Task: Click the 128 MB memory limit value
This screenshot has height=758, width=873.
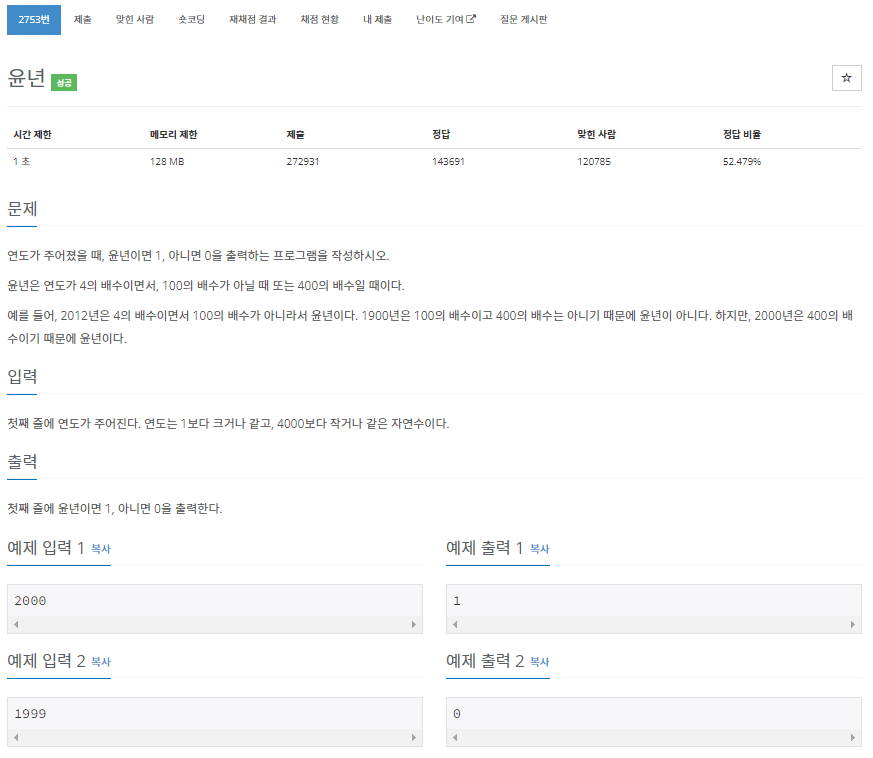Action: click(167, 162)
